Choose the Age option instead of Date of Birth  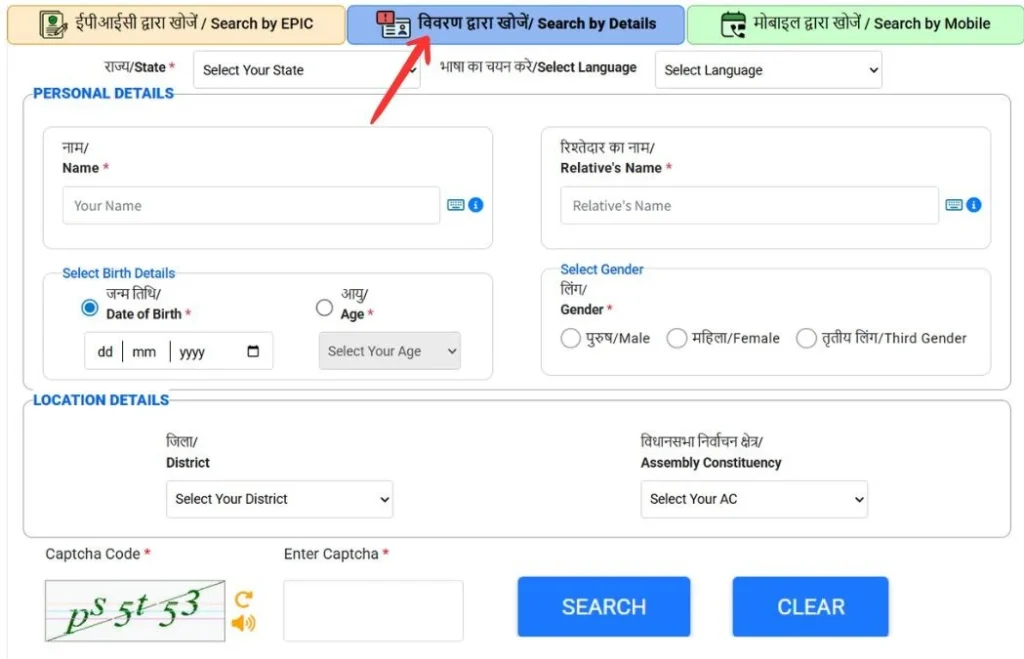click(x=324, y=308)
